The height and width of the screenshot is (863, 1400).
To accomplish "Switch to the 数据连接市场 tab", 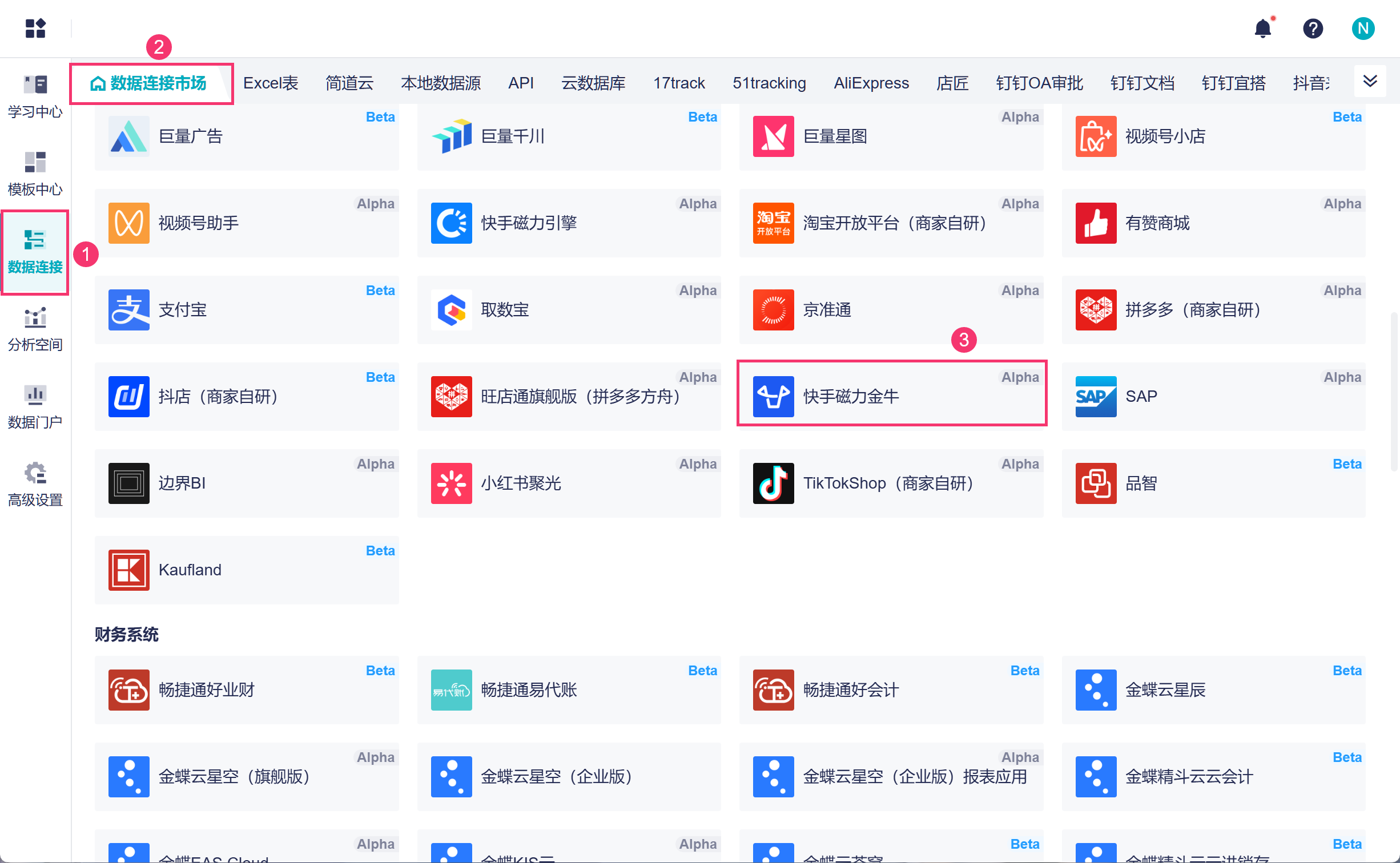I will tap(150, 83).
